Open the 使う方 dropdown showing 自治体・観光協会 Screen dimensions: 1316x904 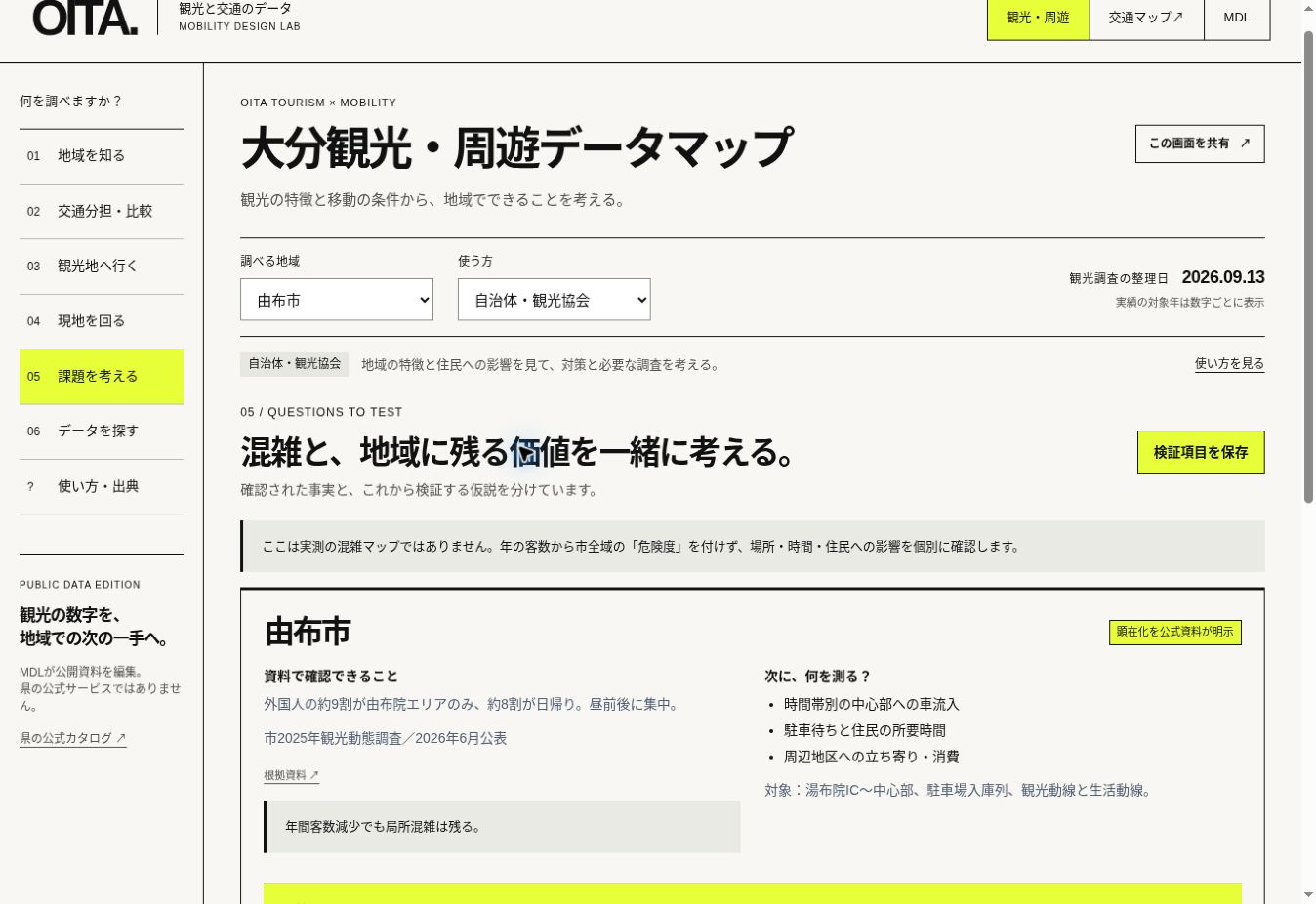click(554, 300)
